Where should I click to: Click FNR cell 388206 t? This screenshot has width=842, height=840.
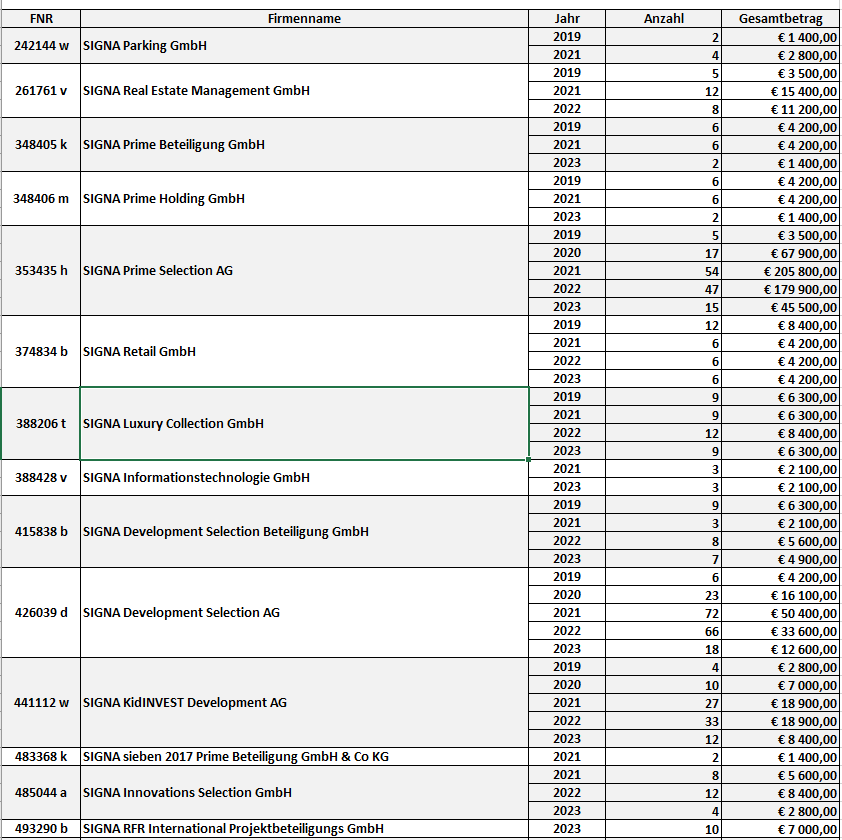41,424
